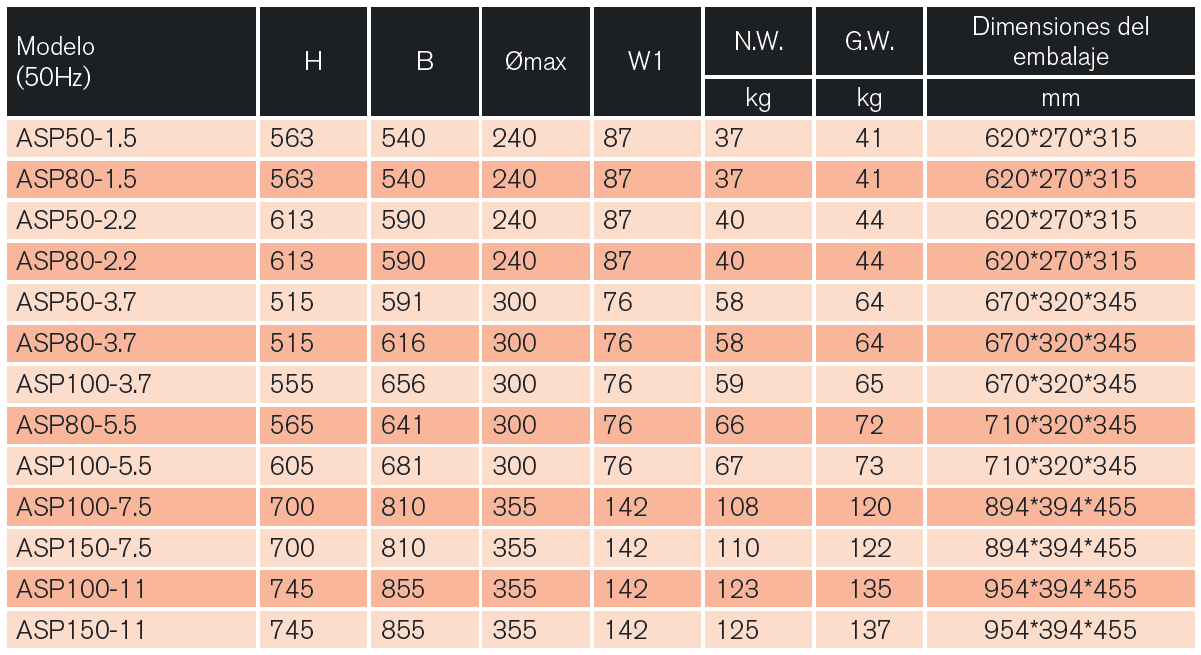The image size is (1201, 655).
Task: Click the G.W. header cell
Action: tap(869, 42)
